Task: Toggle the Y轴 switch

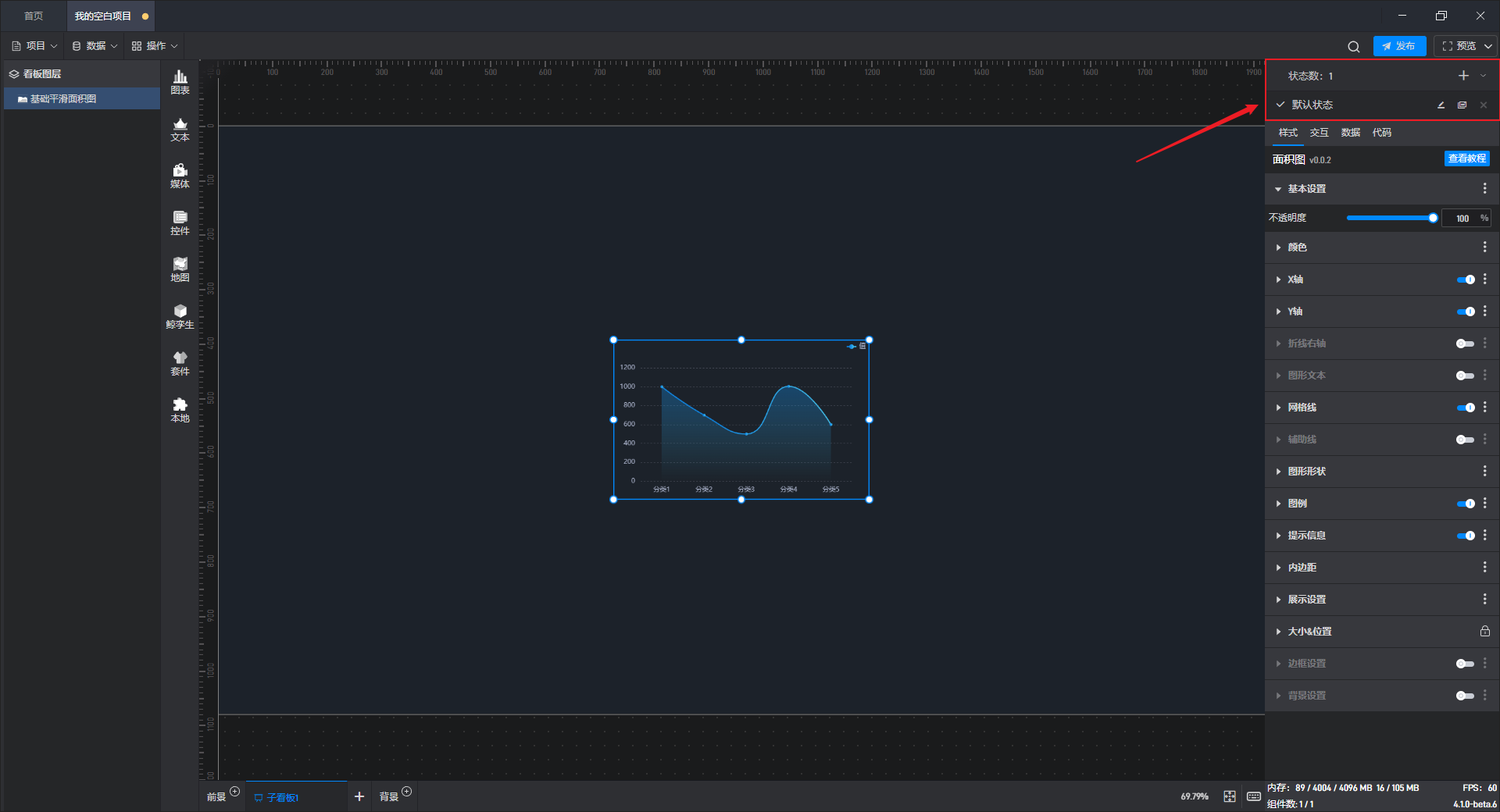Action: pos(1466,312)
